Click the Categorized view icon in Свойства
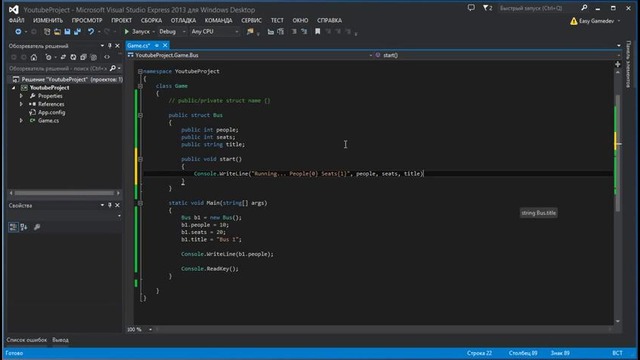The image size is (640, 360). pos(13,227)
